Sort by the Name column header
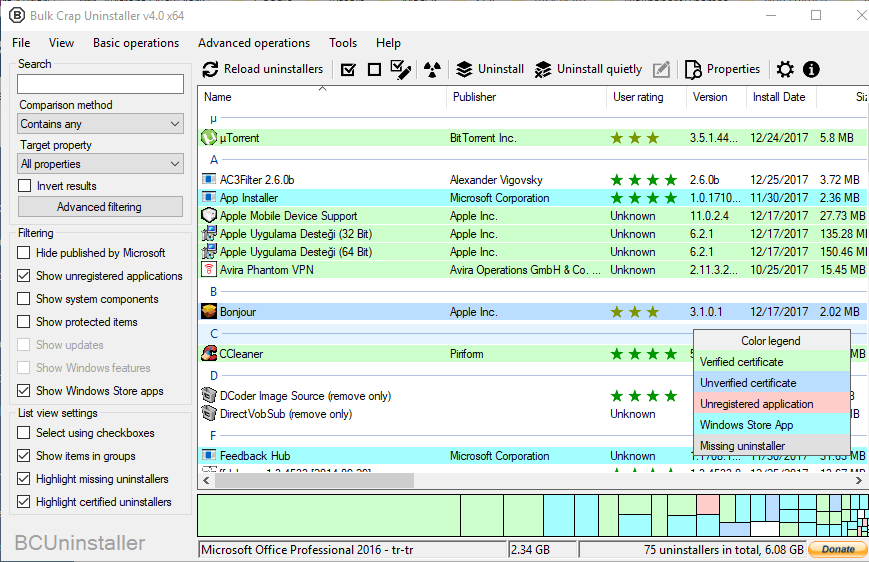The width and height of the screenshot is (869, 562). (322, 96)
